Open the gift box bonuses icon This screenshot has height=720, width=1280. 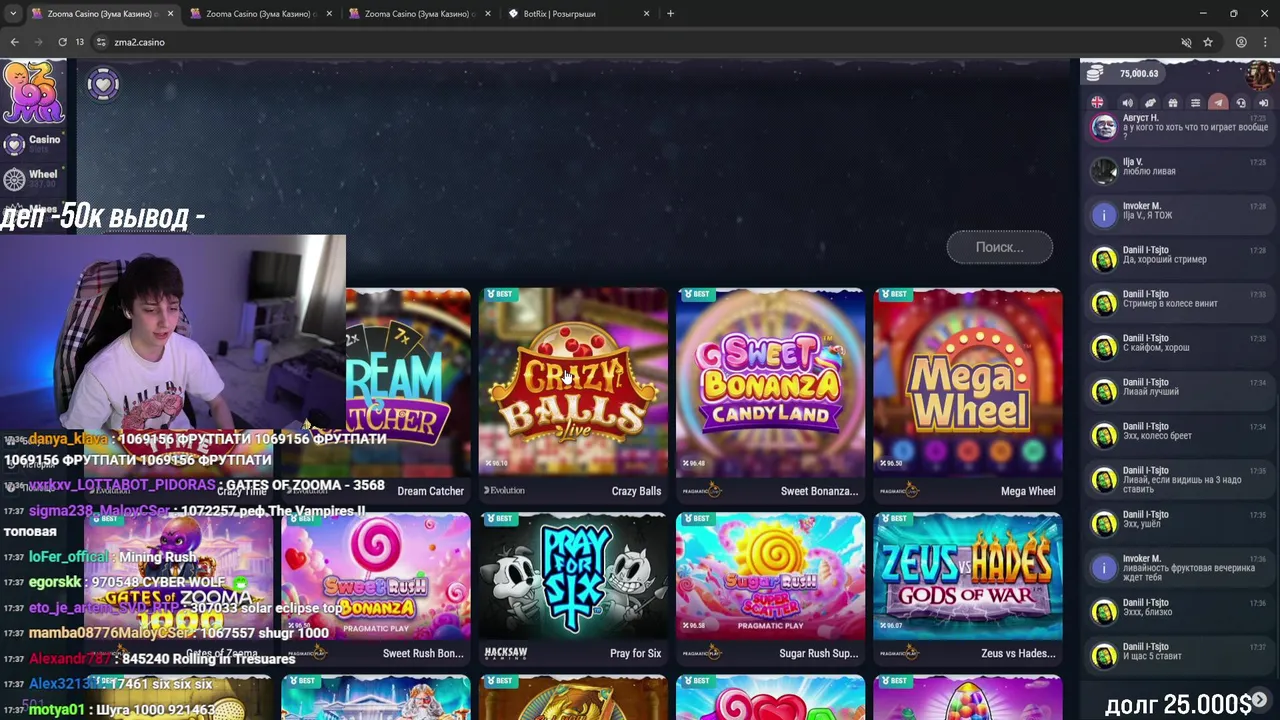(x=1173, y=103)
